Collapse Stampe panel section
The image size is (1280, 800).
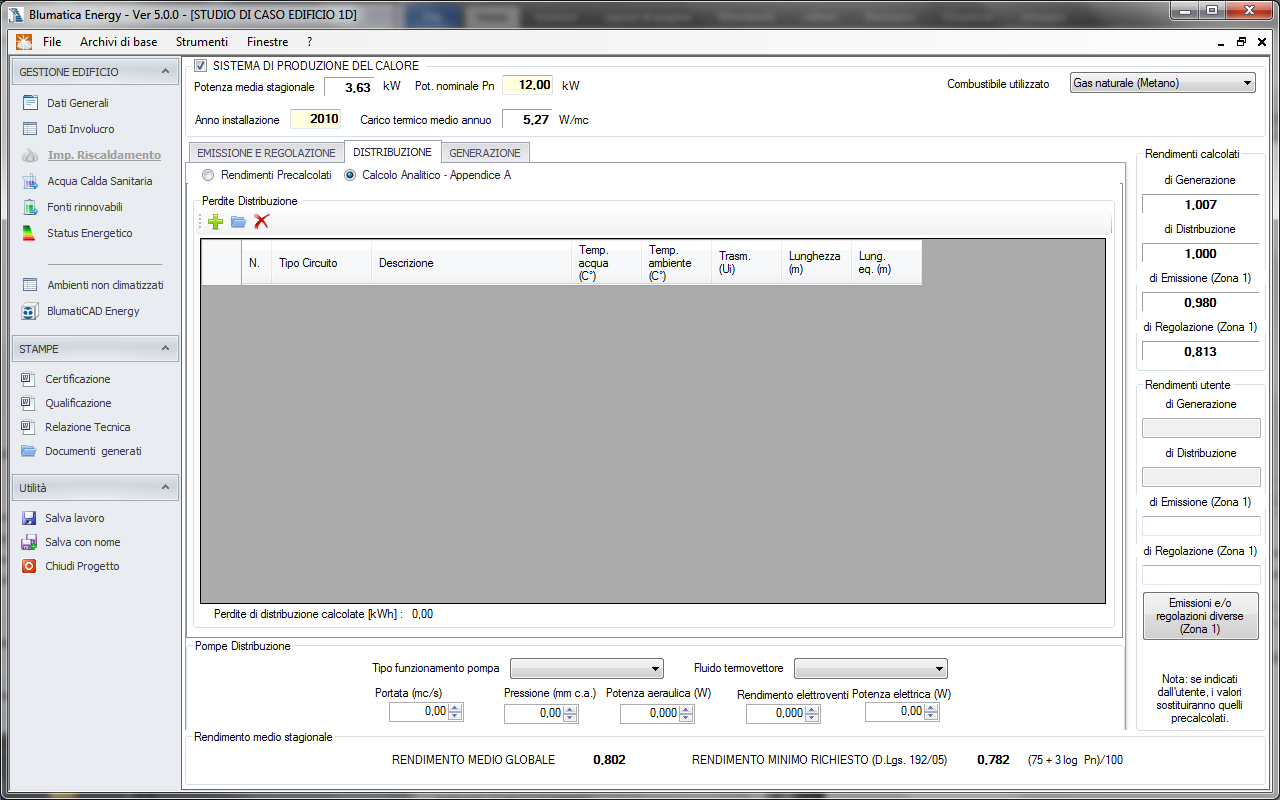coord(166,349)
